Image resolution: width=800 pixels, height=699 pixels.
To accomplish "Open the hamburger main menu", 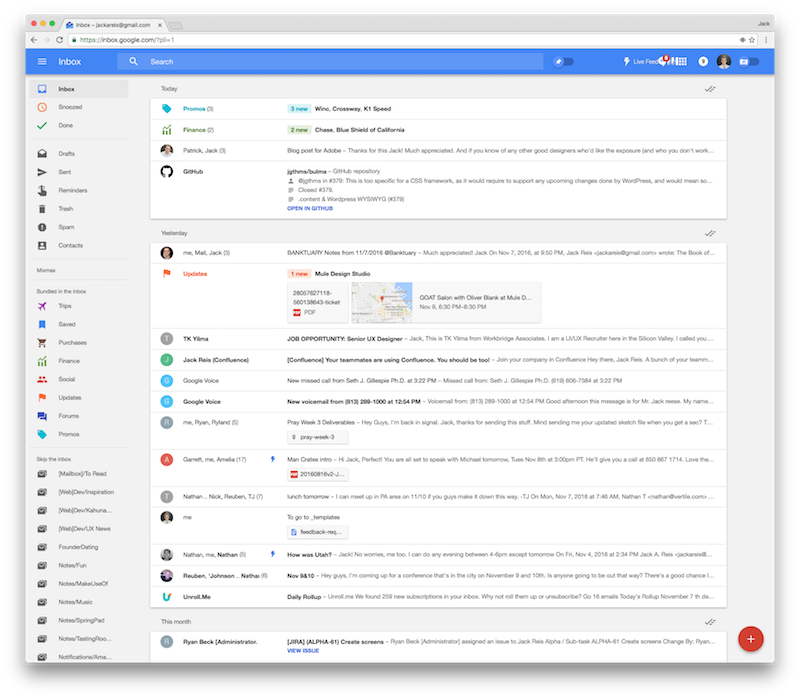I will coord(41,62).
